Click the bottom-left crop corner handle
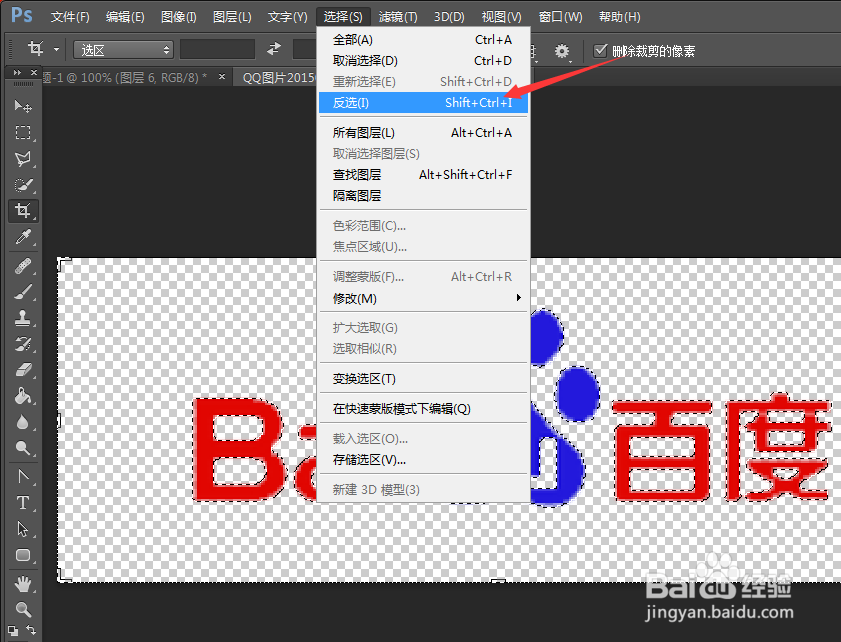 point(63,577)
